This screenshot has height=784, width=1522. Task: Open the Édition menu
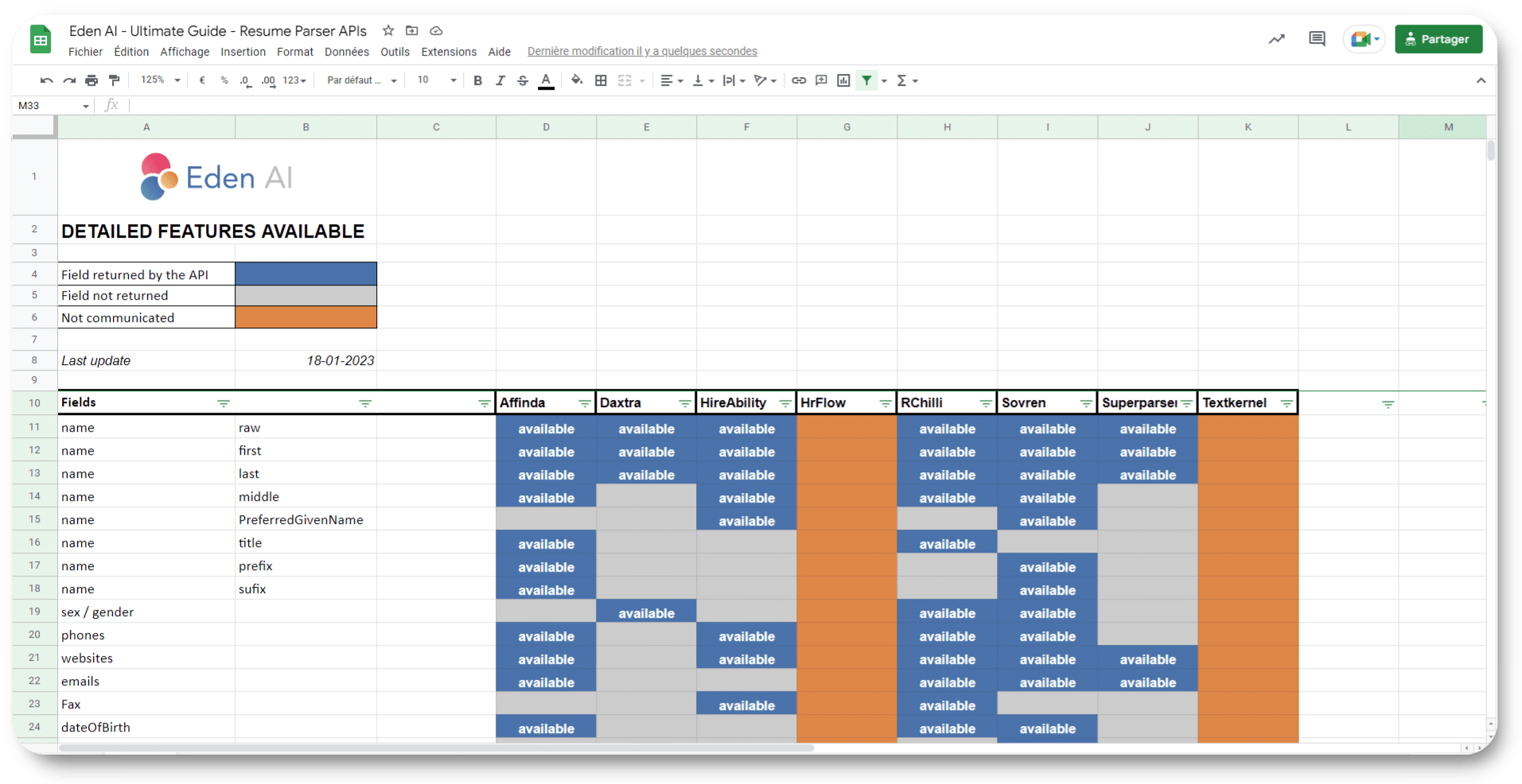point(131,52)
